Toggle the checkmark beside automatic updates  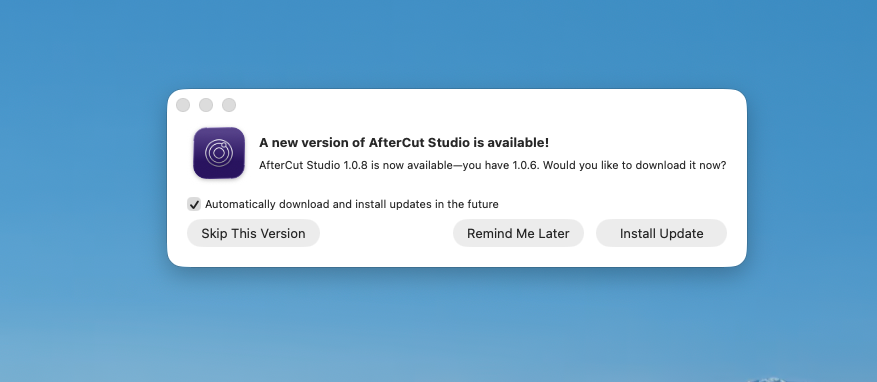(x=194, y=204)
